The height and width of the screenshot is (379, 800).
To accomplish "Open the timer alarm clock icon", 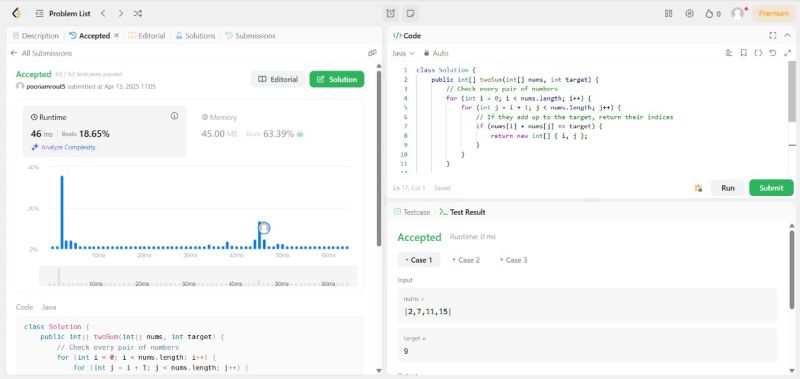I will pyautogui.click(x=390, y=14).
